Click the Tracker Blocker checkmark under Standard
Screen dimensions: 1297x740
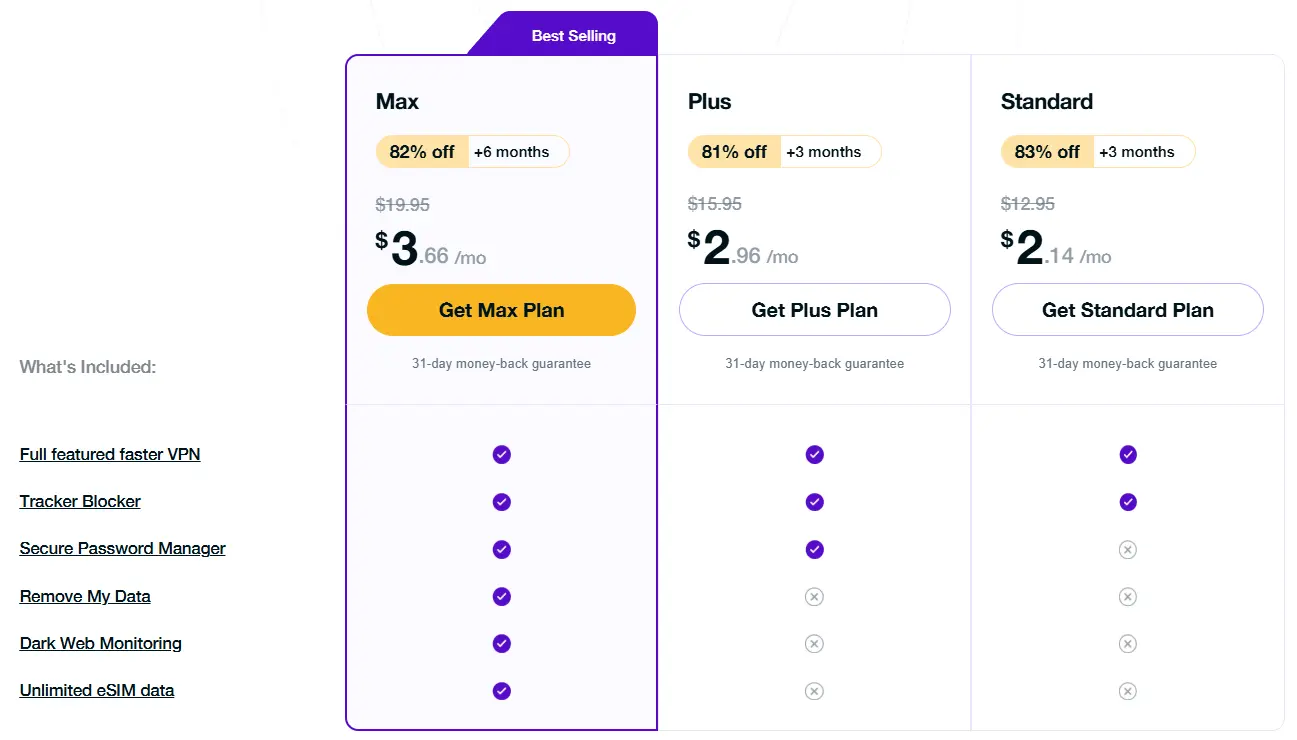1127,502
